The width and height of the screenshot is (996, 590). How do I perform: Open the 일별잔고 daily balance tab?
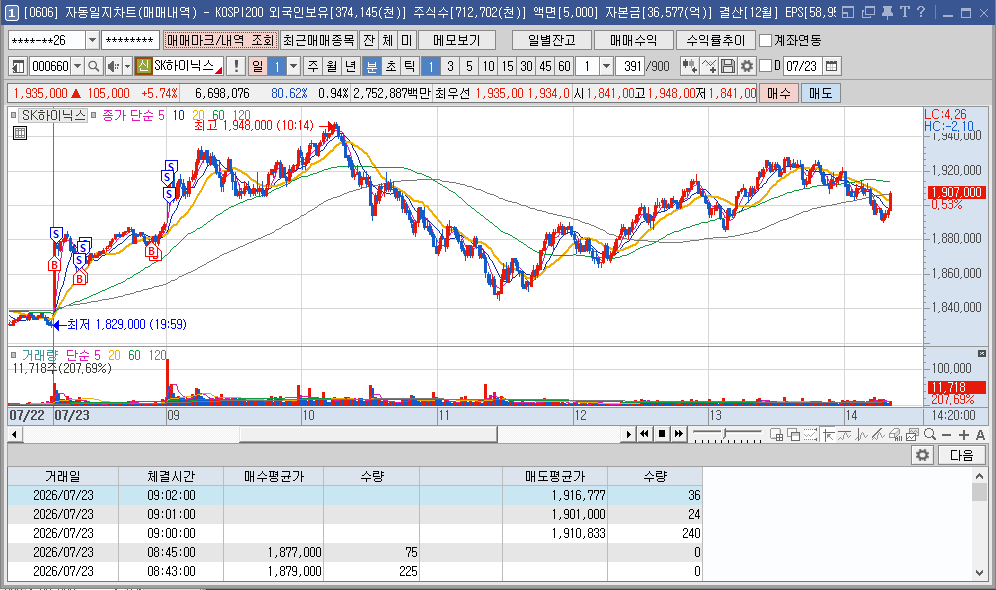point(552,40)
